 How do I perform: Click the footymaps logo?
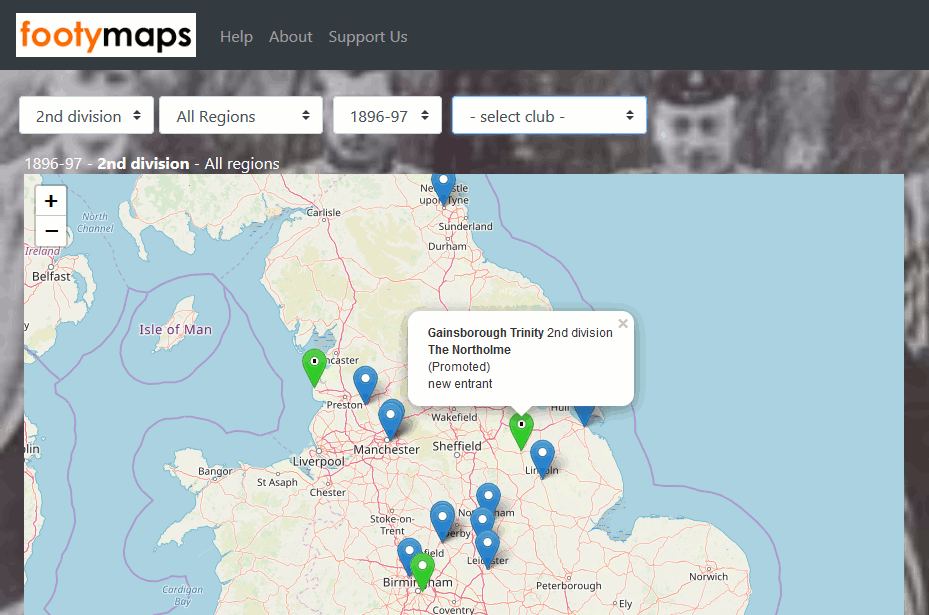[x=106, y=36]
